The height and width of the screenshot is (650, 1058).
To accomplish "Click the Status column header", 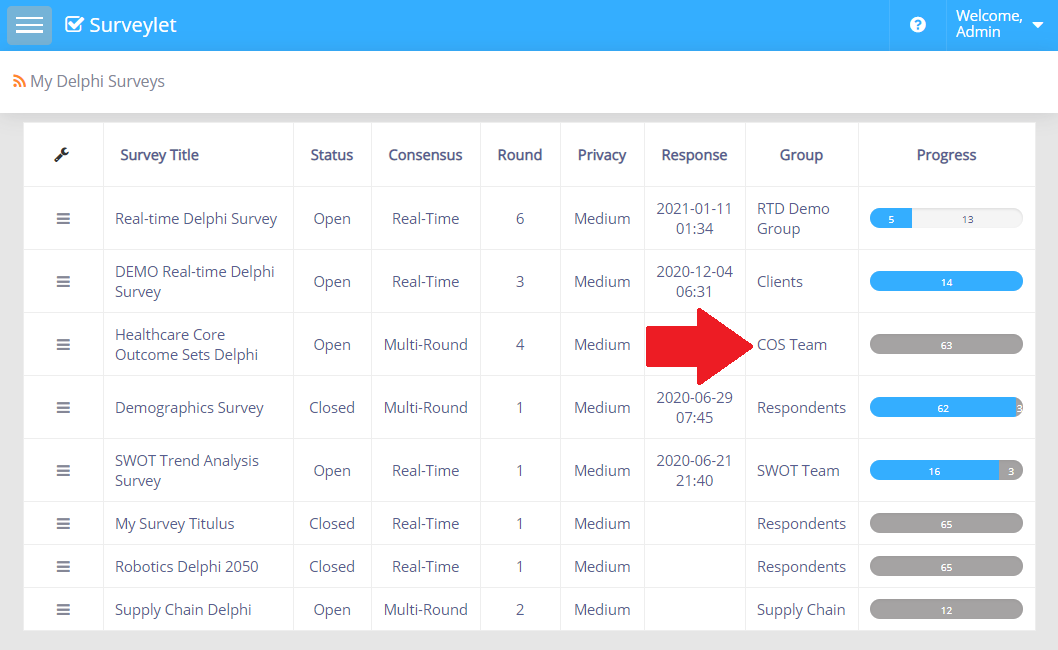I will pyautogui.click(x=331, y=155).
